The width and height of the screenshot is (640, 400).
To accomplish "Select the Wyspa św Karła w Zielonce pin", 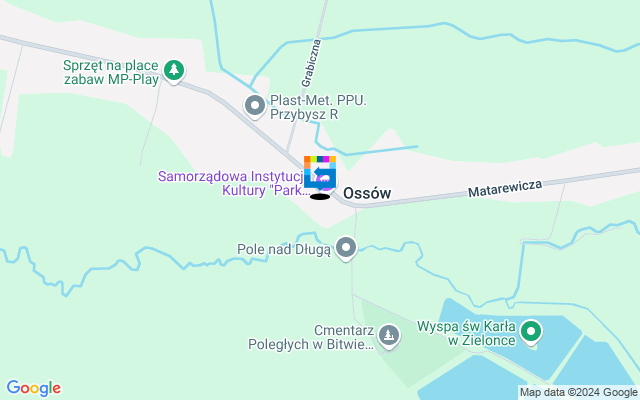I will click(x=531, y=332).
